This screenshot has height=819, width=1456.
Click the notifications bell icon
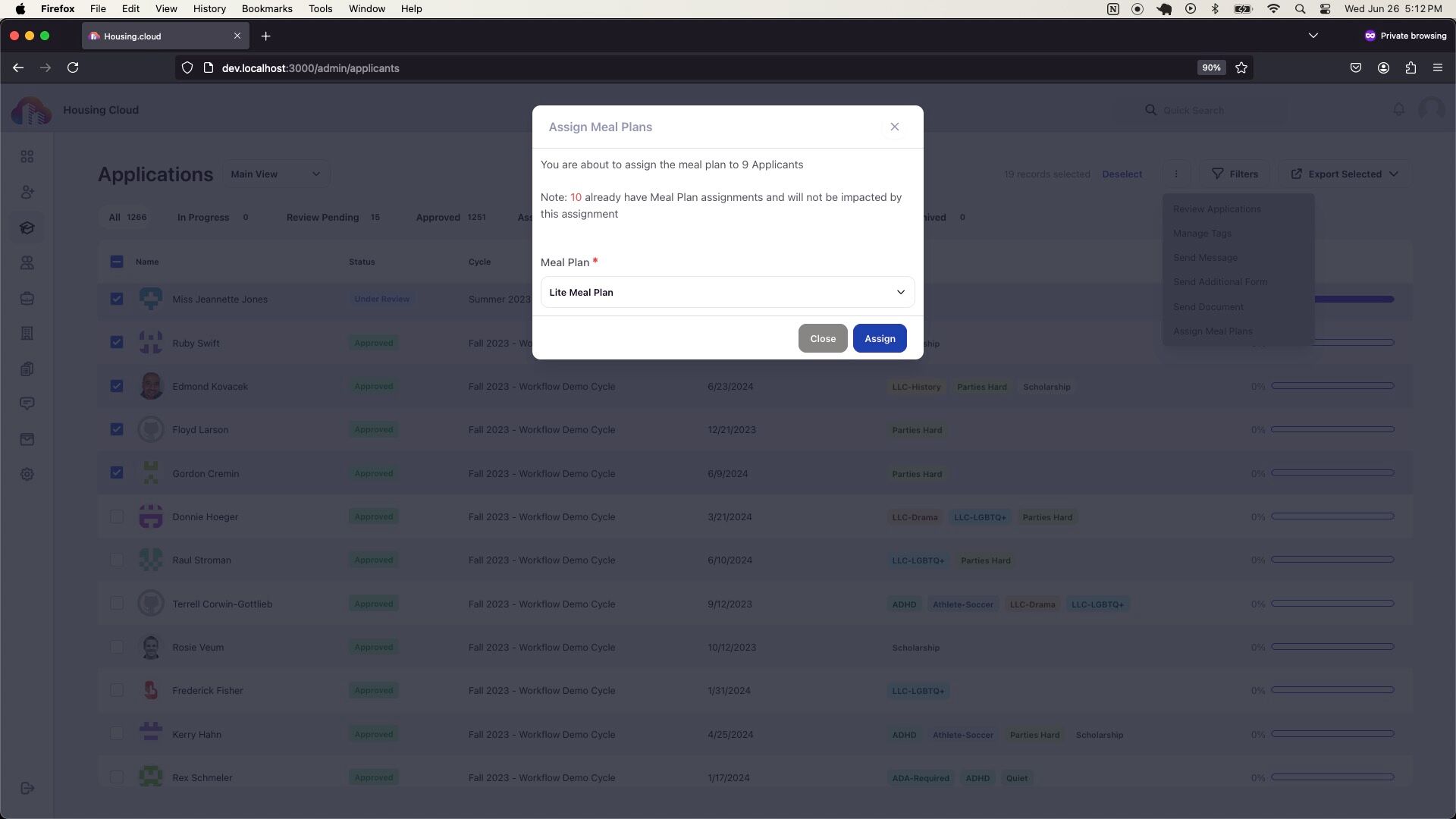pyautogui.click(x=1398, y=110)
